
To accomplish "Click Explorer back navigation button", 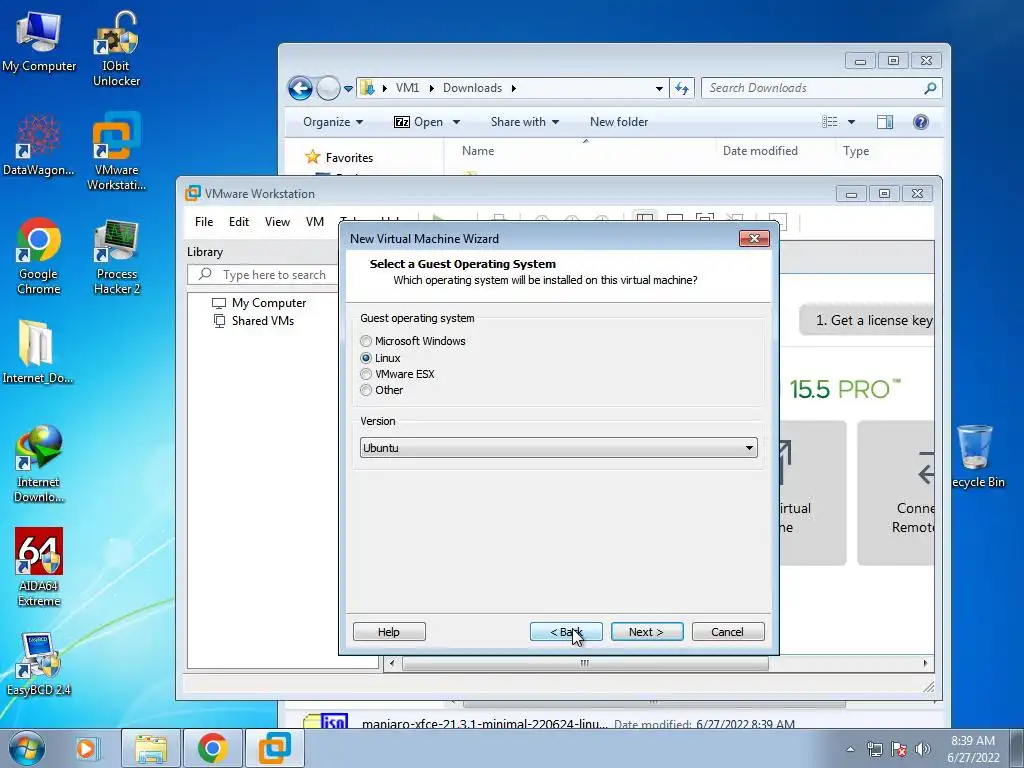I will pos(300,88).
